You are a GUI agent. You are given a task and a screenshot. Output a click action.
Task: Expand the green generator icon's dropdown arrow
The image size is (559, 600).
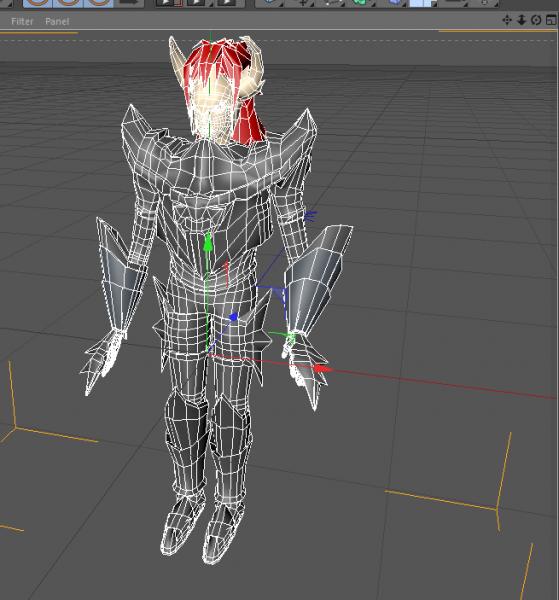click(374, 5)
